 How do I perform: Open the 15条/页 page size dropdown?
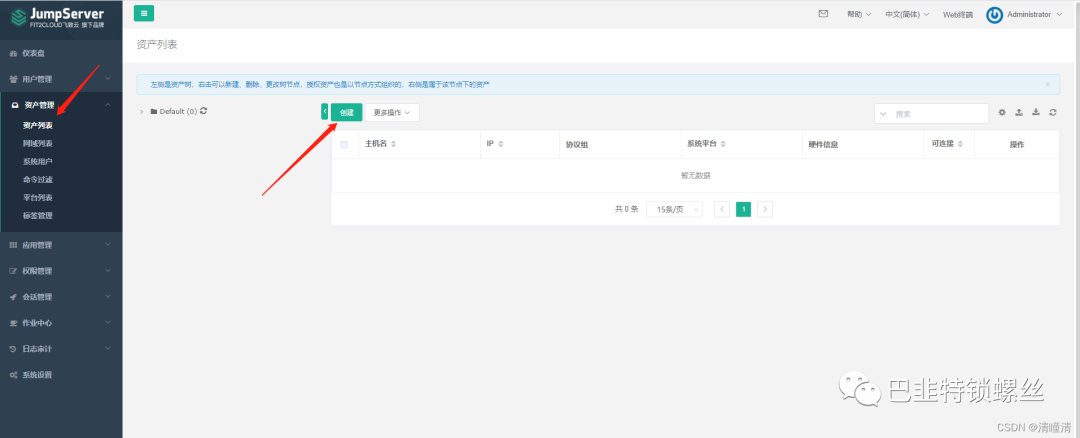[674, 209]
